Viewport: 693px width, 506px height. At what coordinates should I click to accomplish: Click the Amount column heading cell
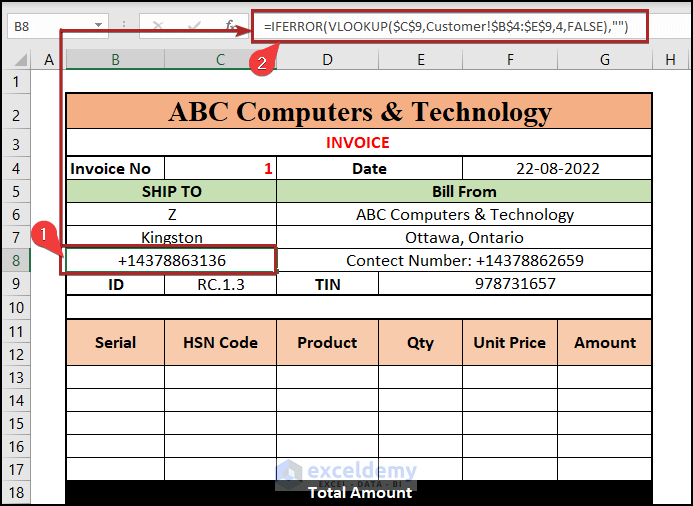(x=605, y=342)
